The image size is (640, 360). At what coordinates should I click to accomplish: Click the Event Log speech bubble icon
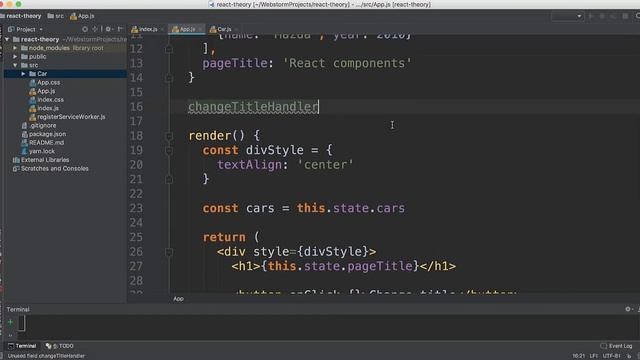click(x=604, y=346)
